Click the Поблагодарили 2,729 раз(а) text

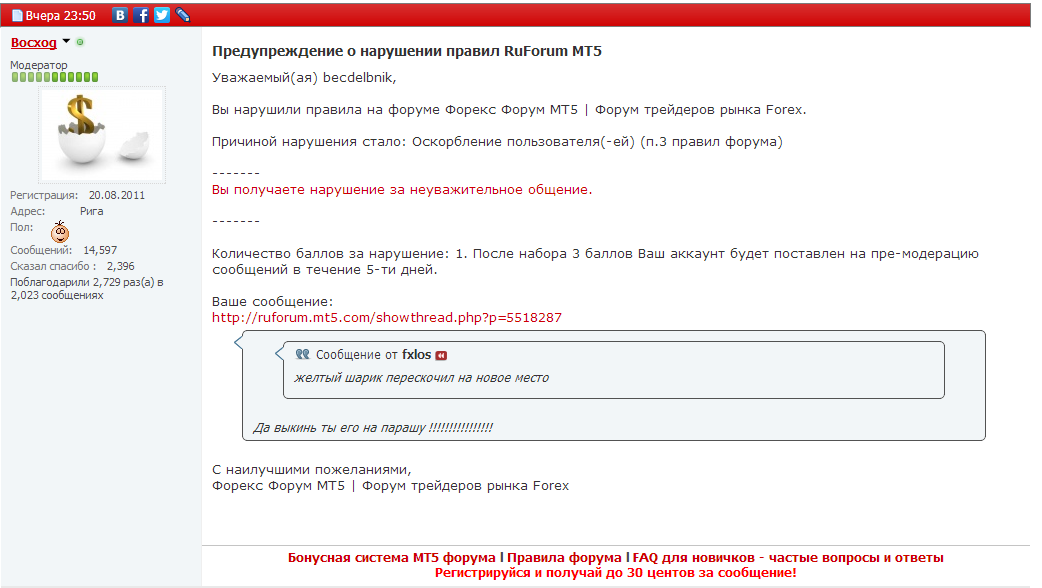86,288
